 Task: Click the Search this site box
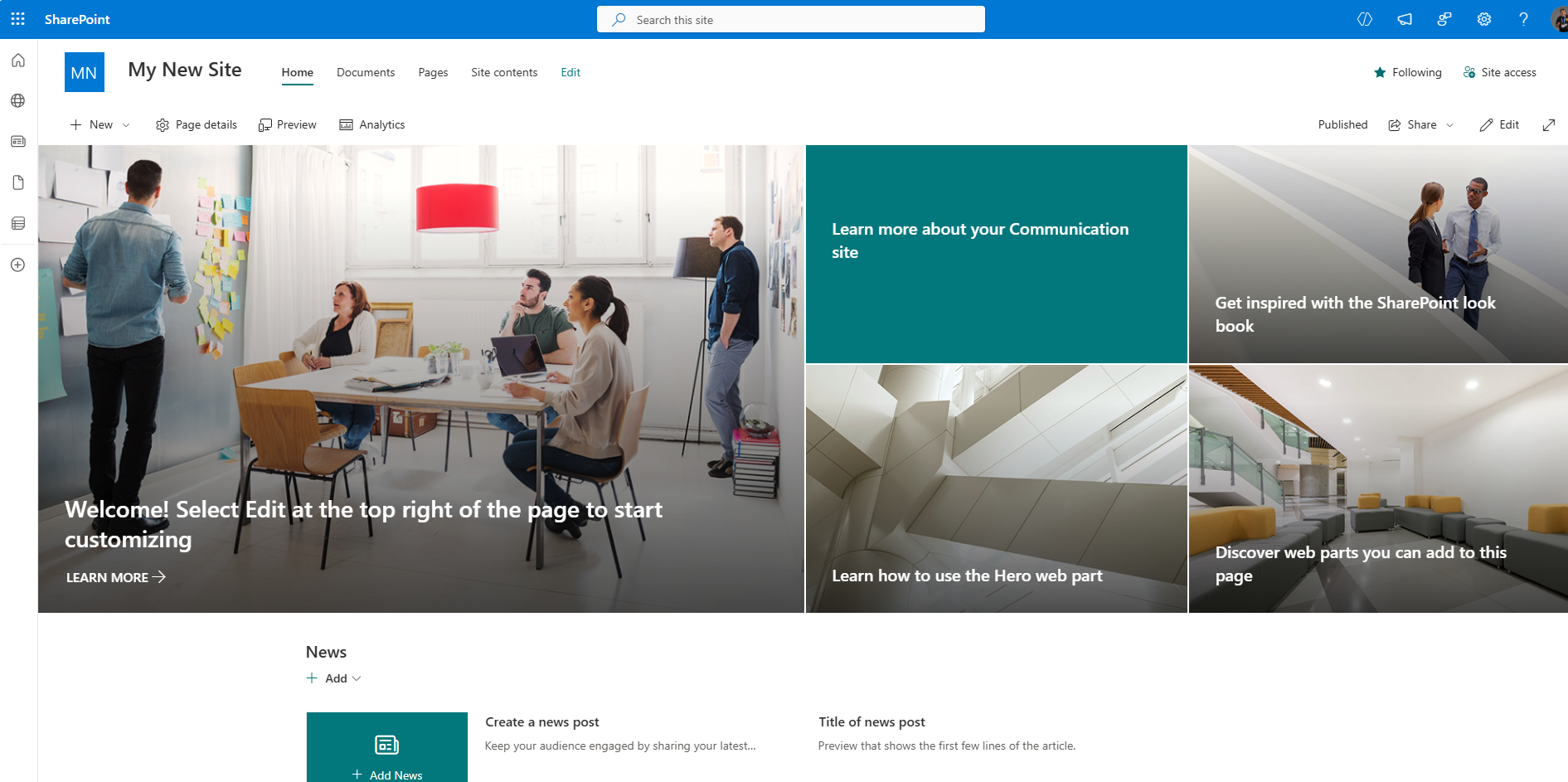(790, 20)
